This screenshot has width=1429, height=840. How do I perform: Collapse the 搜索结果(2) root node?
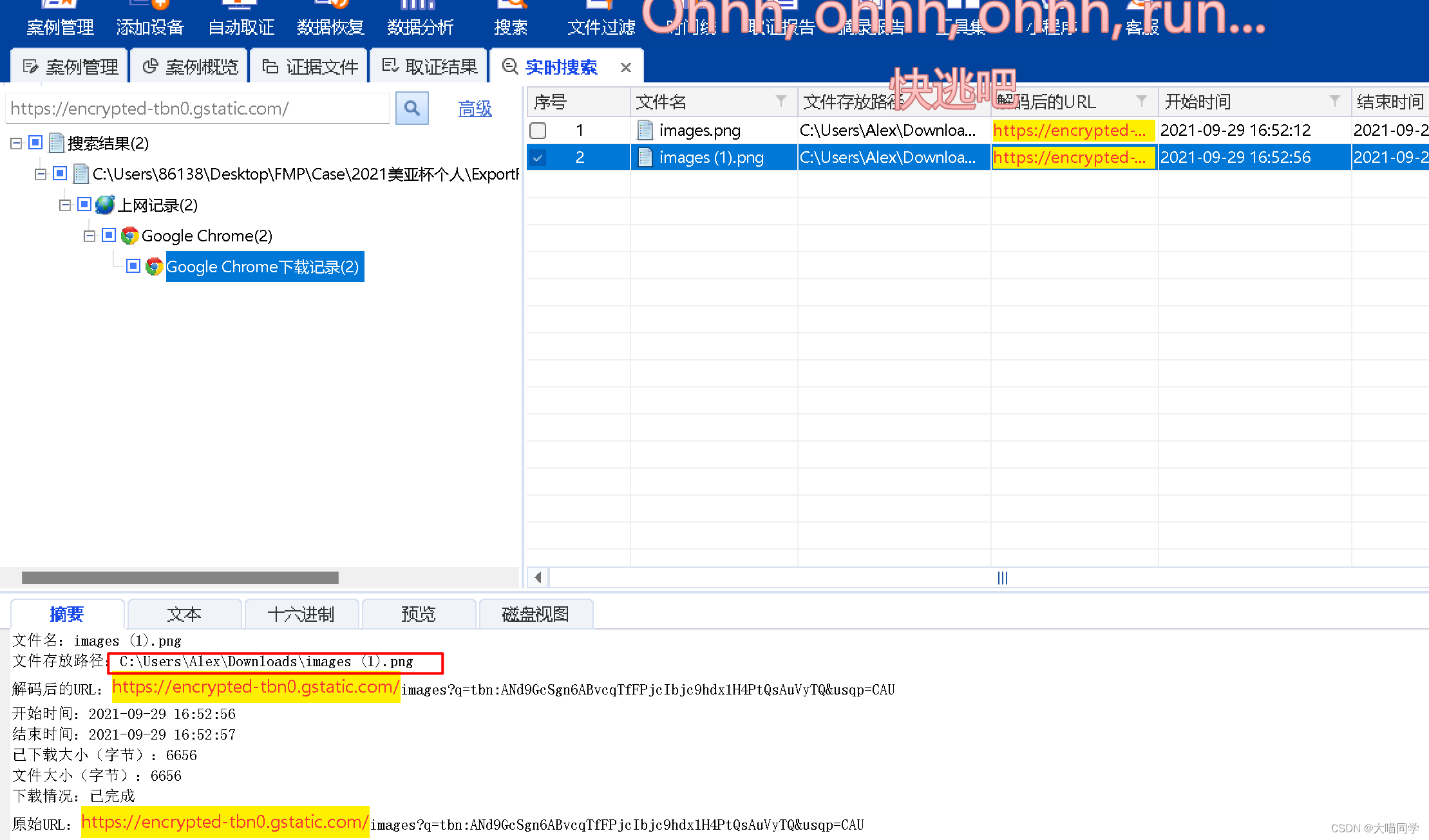point(16,143)
